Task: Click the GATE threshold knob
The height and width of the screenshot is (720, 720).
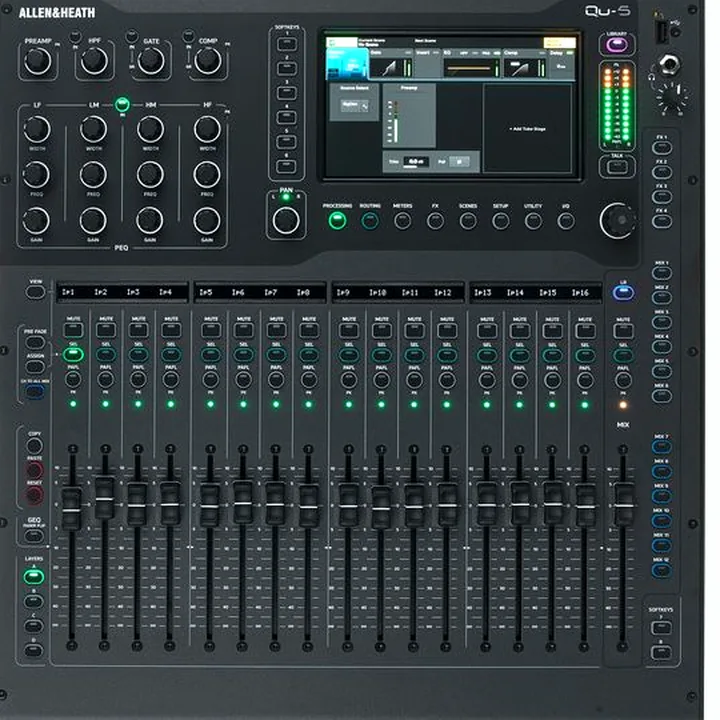Action: [151, 61]
